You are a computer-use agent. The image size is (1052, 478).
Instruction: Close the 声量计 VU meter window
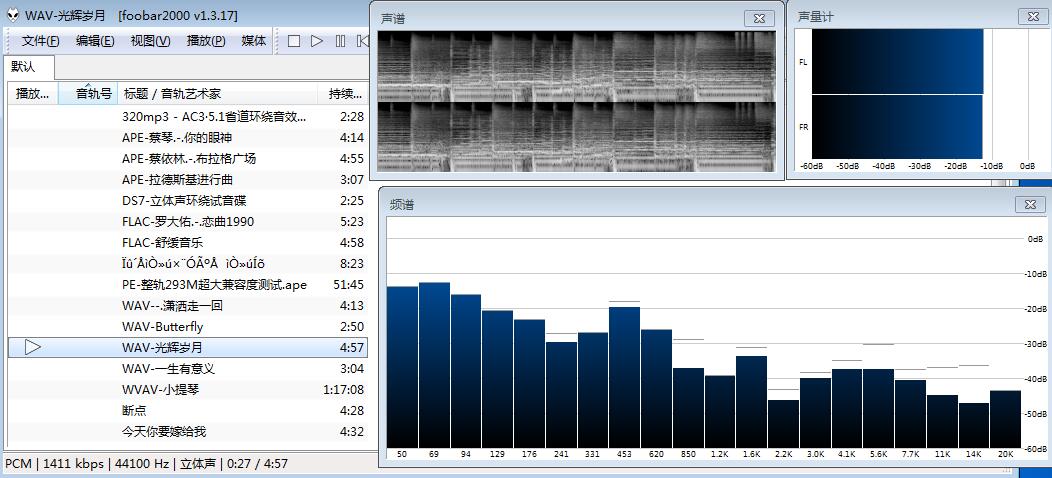(x=1031, y=16)
